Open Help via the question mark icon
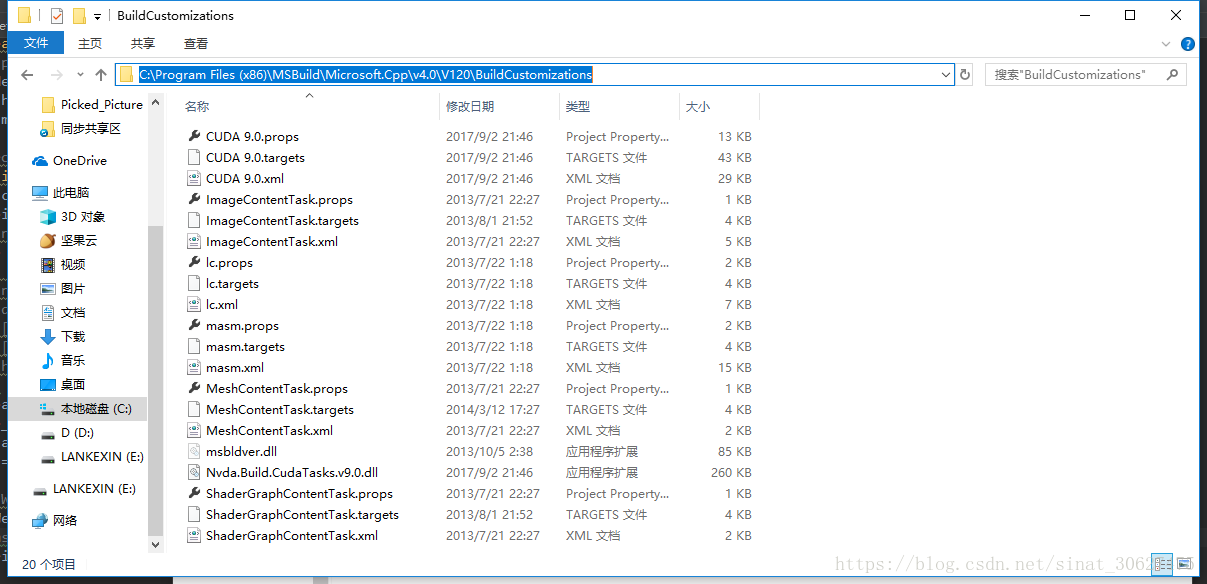This screenshot has width=1207, height=584. [1186, 43]
